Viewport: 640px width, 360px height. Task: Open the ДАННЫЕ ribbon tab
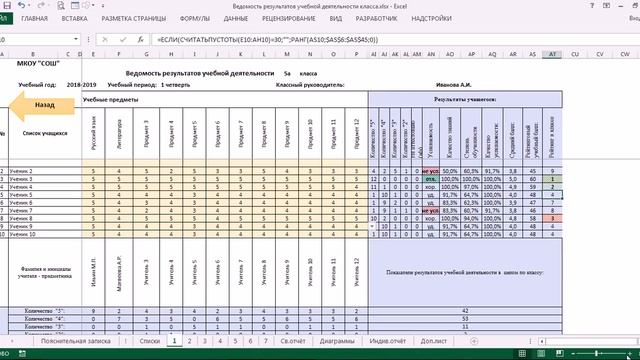coord(236,18)
